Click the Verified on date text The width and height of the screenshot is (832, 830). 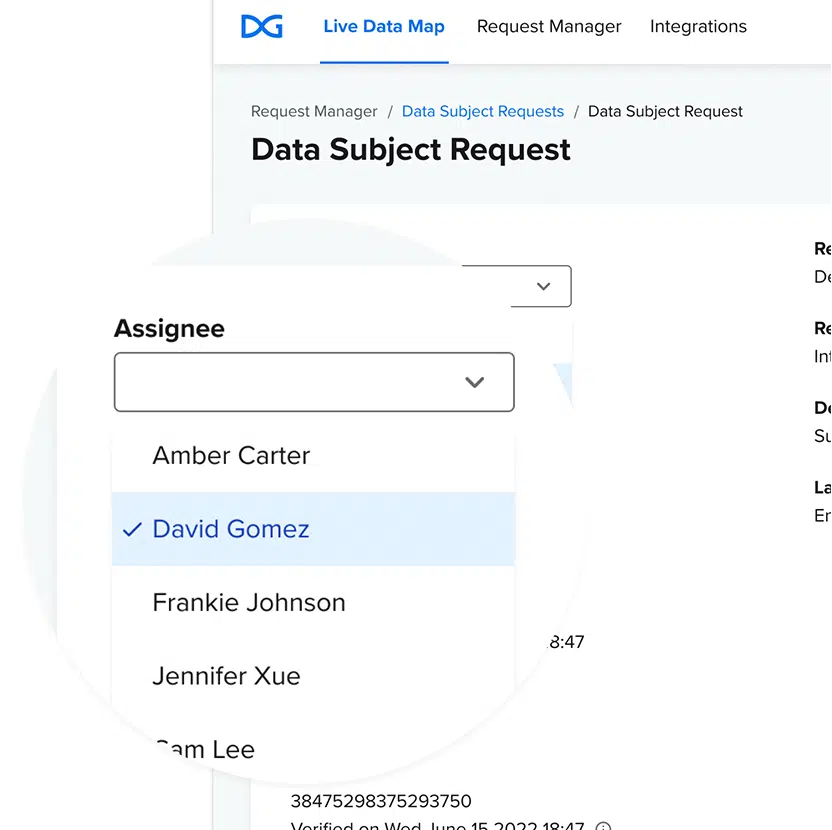coord(438,825)
